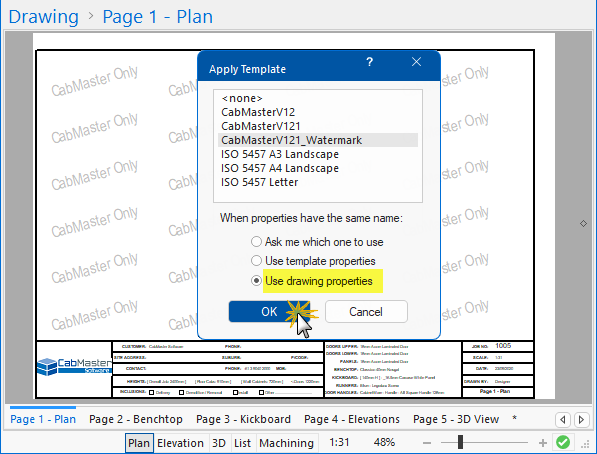
Task: Toggle Other checkbox in title block
Action: (261, 392)
